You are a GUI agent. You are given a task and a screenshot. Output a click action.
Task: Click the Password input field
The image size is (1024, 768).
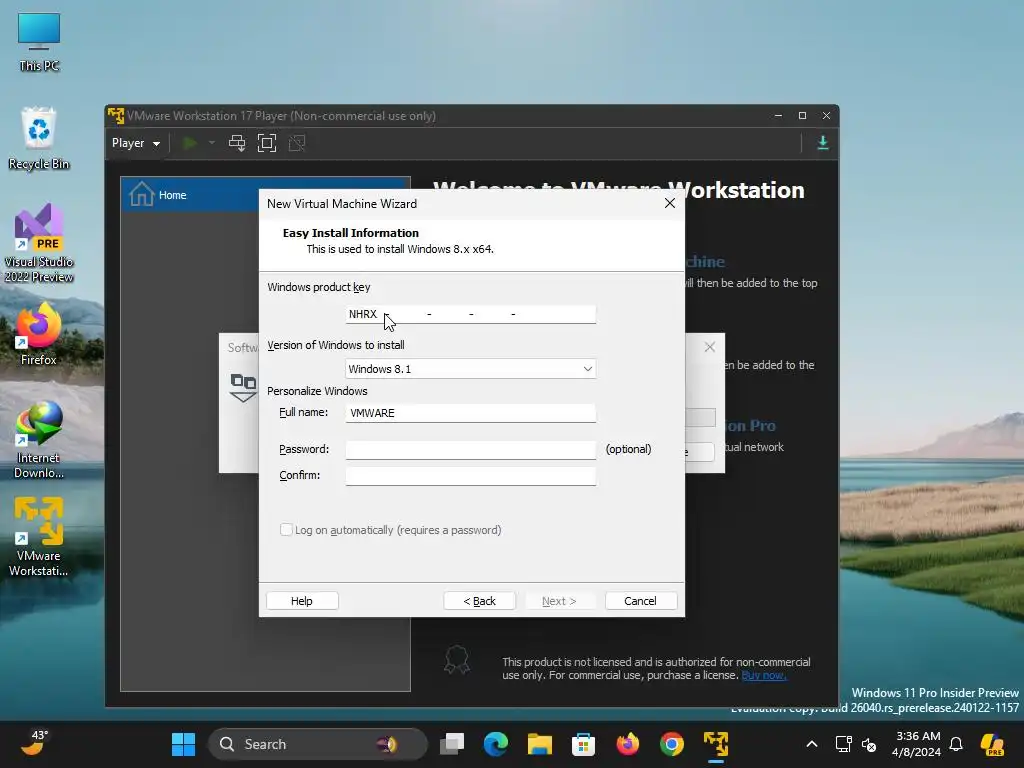coord(470,449)
